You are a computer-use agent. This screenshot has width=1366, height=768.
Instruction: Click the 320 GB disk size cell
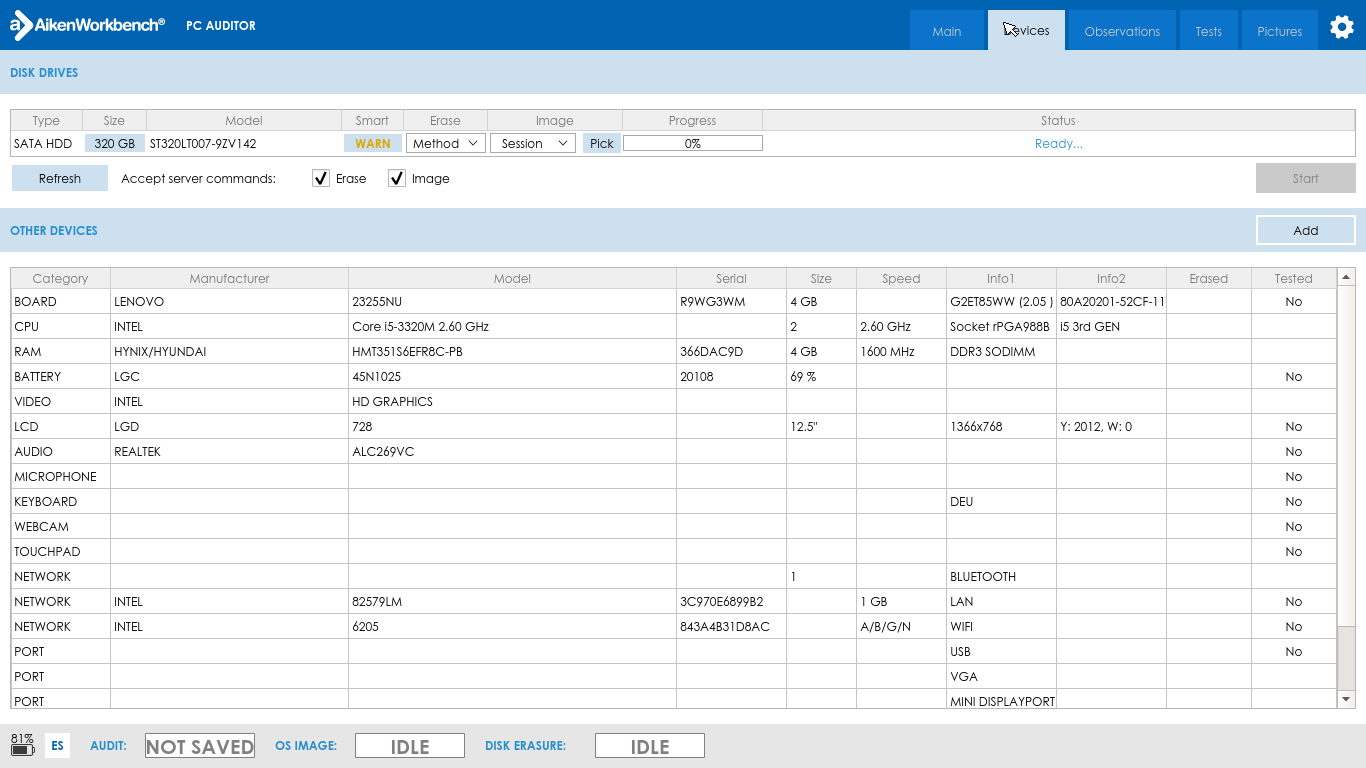point(115,143)
